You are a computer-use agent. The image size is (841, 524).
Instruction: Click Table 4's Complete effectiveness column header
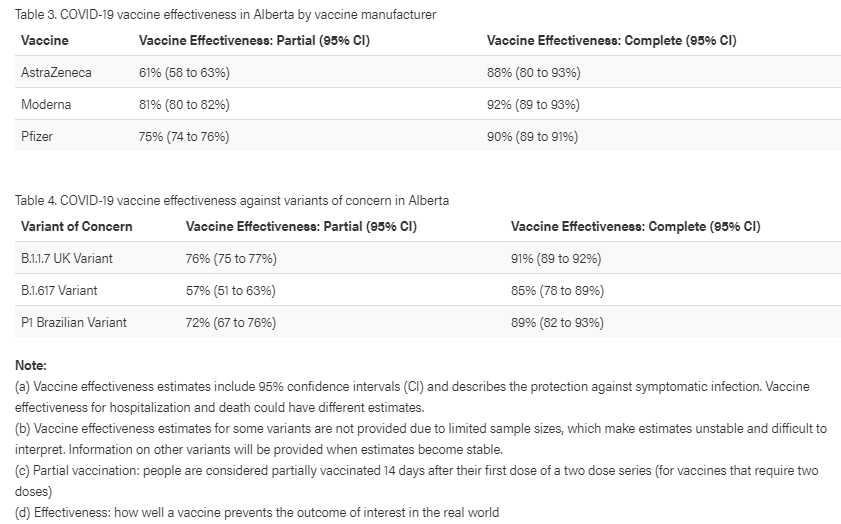coord(635,226)
